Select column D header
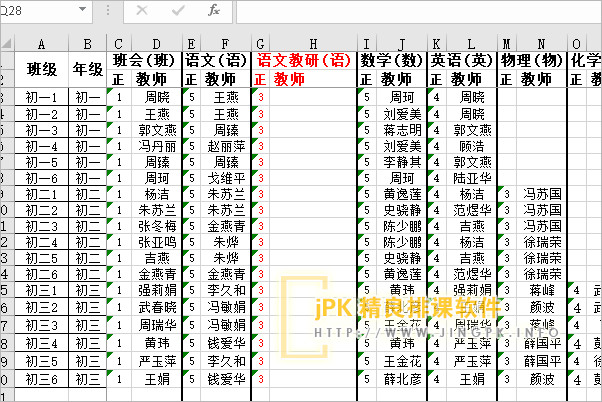The width and height of the screenshot is (602, 402). (x=156, y=44)
